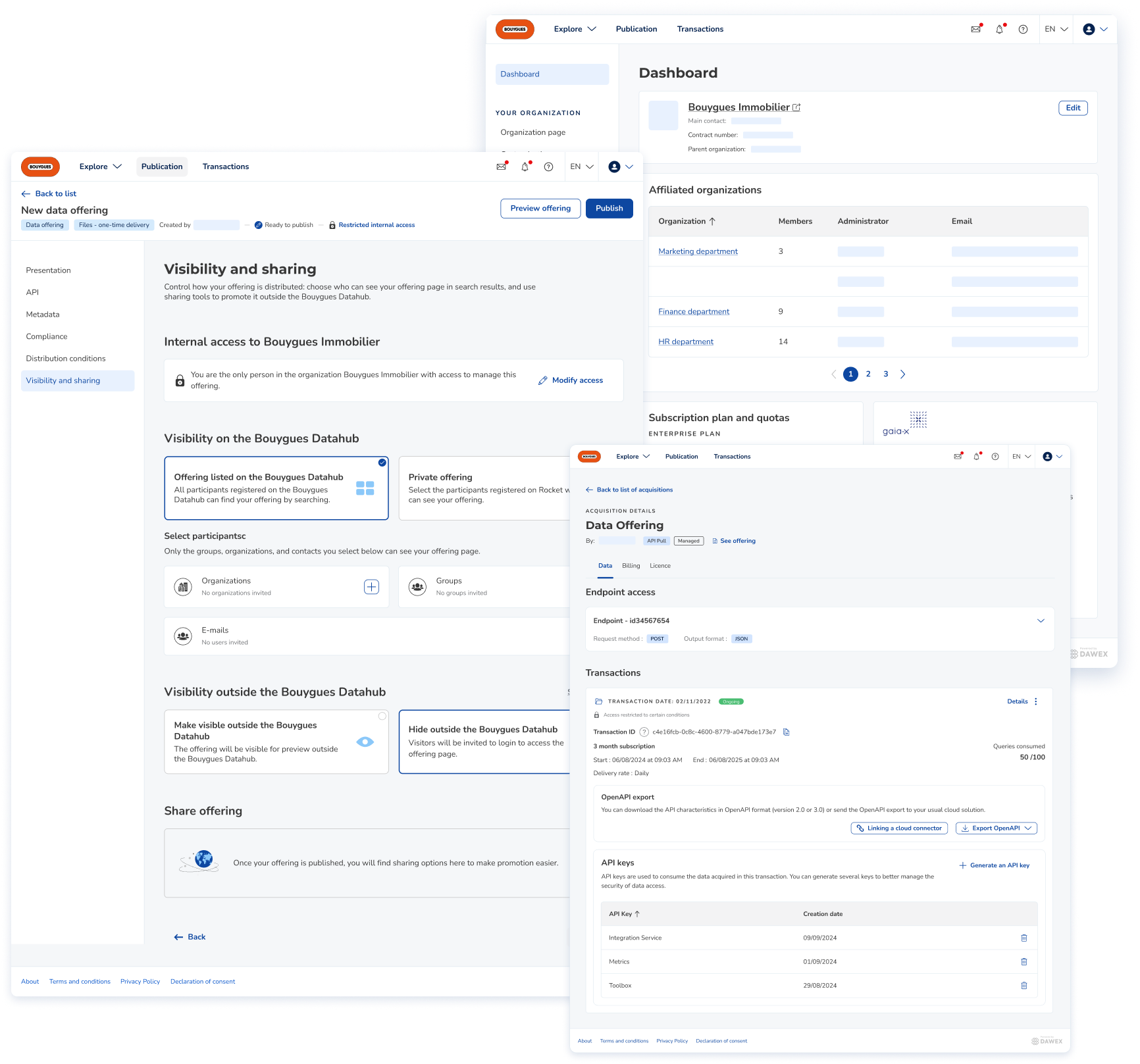Delete the Integration Service API key
This screenshot has width=1140, height=1064.
1023,938
